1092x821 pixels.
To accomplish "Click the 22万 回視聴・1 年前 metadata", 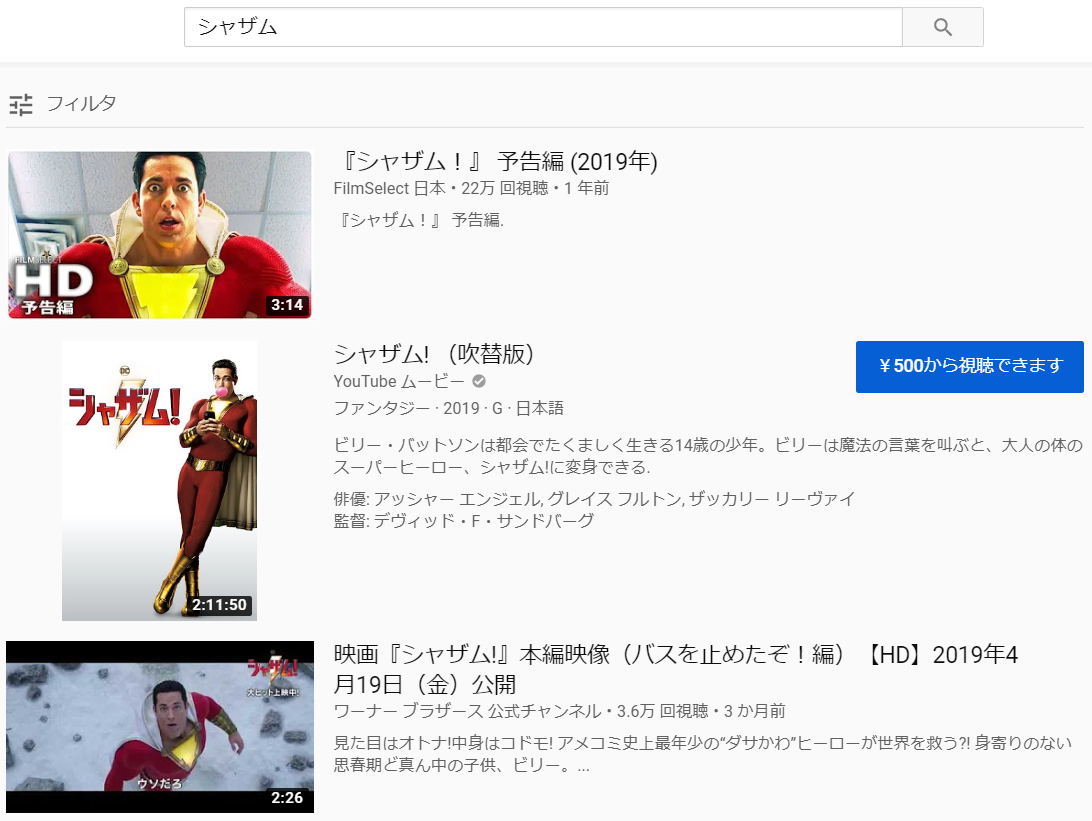I will point(535,188).
